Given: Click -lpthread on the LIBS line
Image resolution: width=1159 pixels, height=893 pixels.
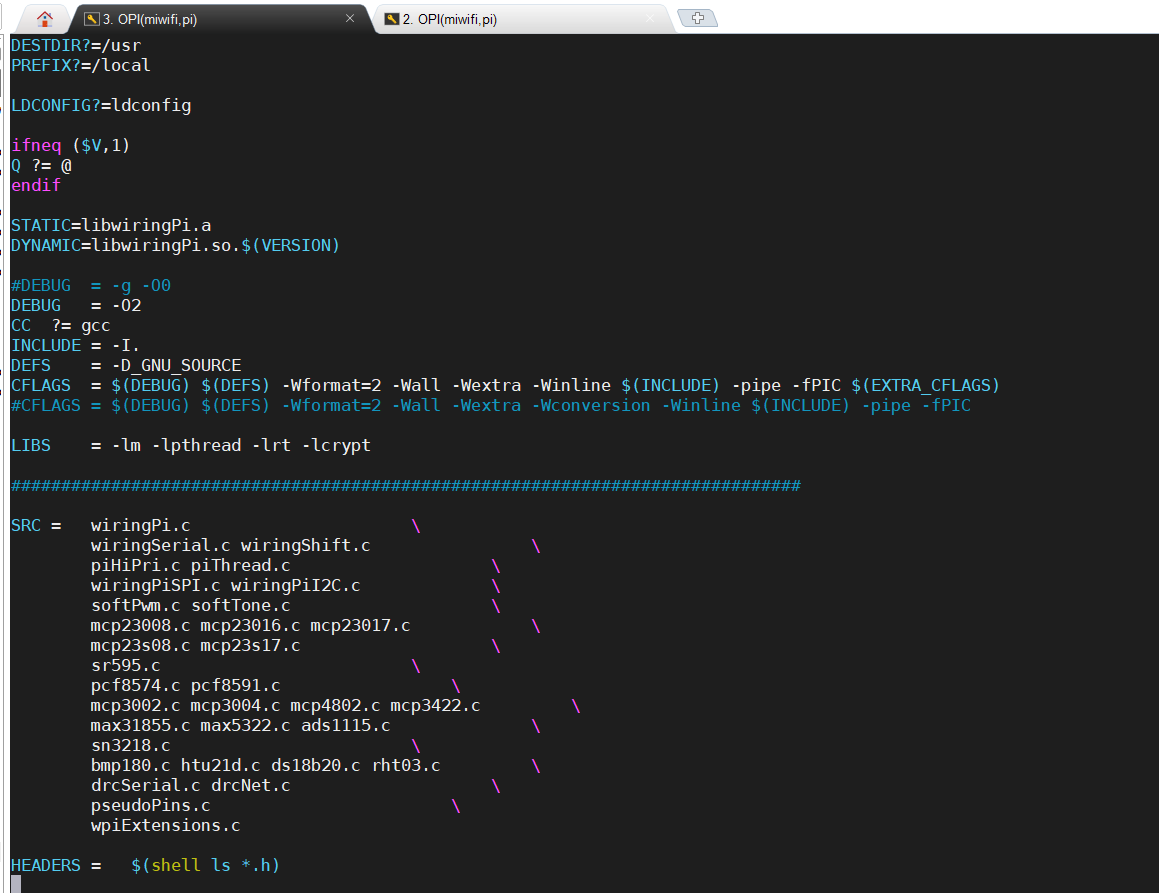Looking at the screenshot, I should click(197, 444).
